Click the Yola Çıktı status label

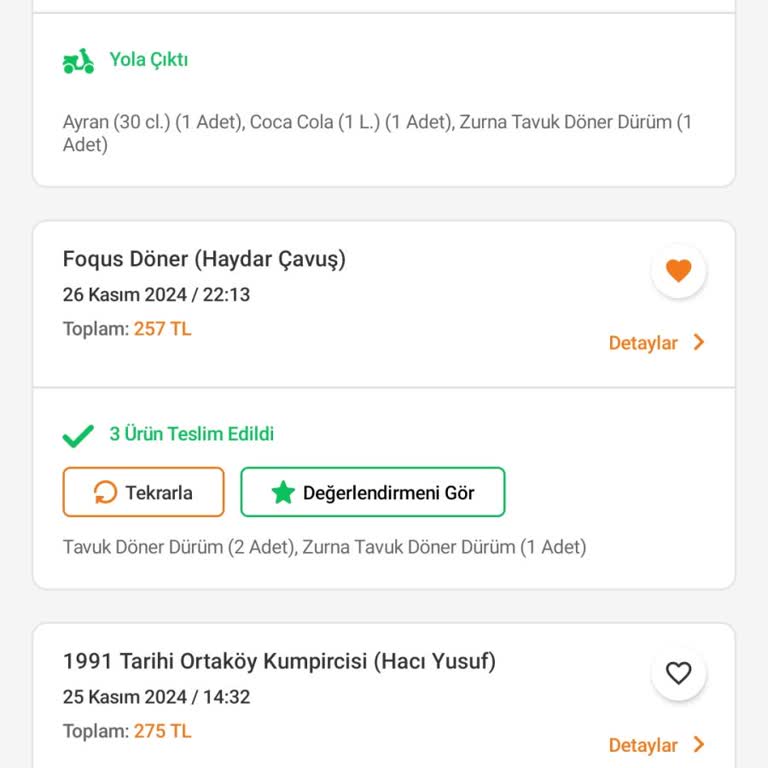[x=149, y=60]
